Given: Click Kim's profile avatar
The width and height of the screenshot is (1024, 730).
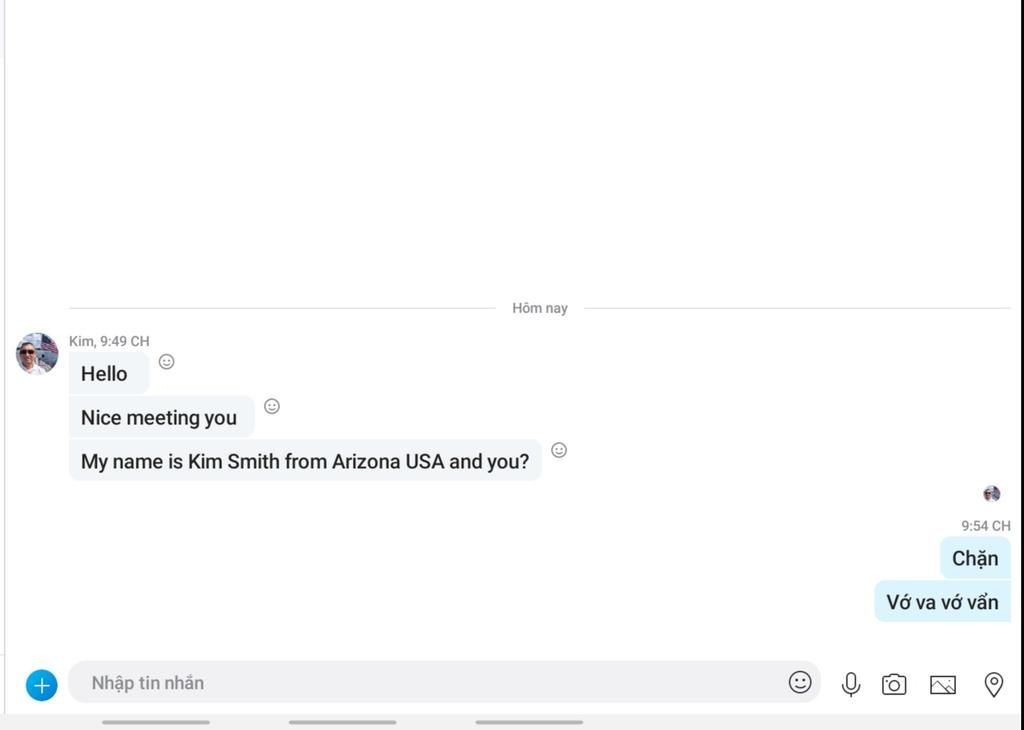Looking at the screenshot, I should 37,353.
